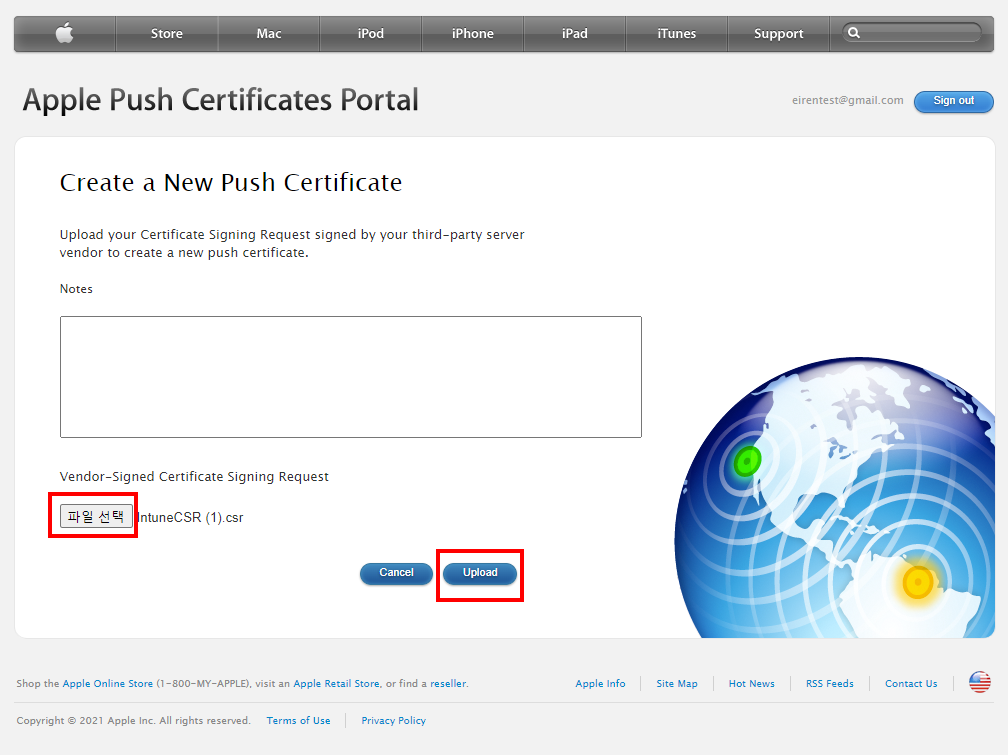Open the iPhone menu item
The height and width of the screenshot is (755, 1008).
point(472,33)
